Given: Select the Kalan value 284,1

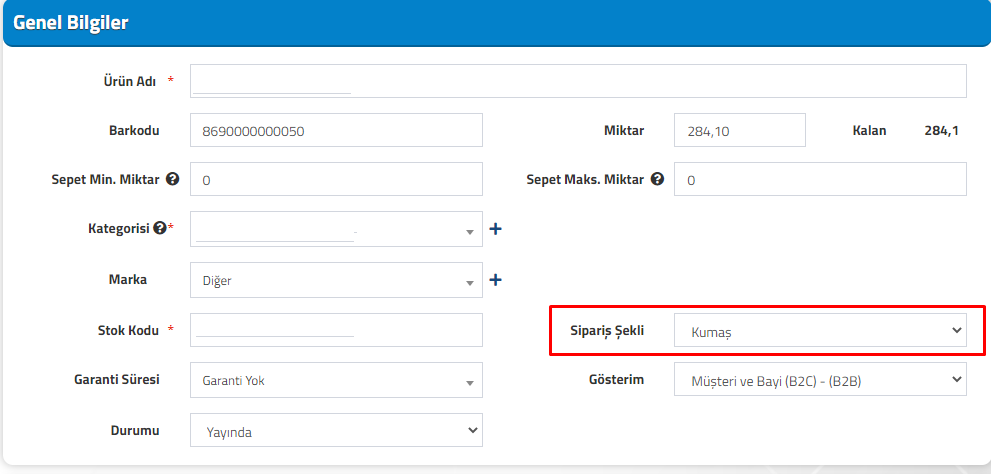Looking at the screenshot, I should point(942,131).
